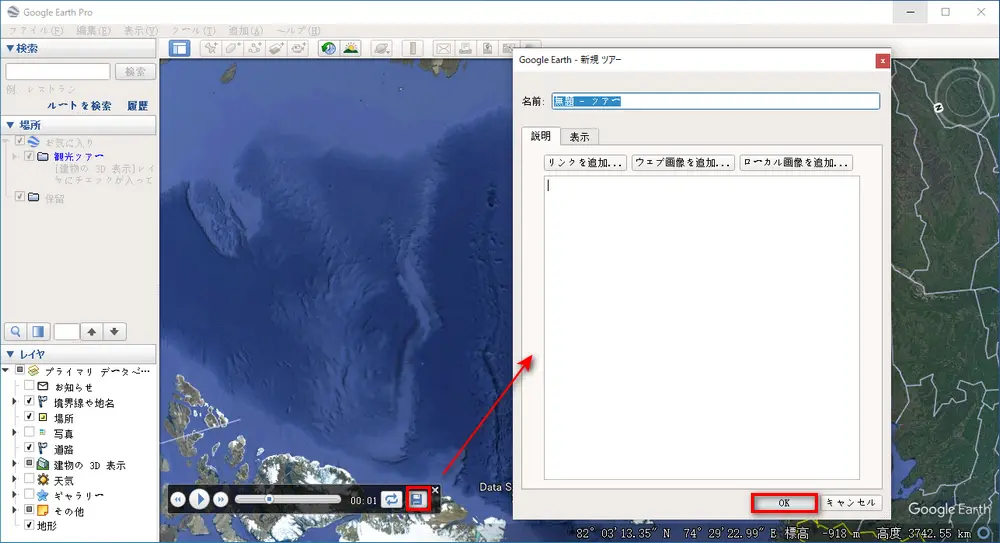1000x543 pixels.
Task: Click the magnifier search icon in places panel
Action: pyautogui.click(x=16, y=331)
